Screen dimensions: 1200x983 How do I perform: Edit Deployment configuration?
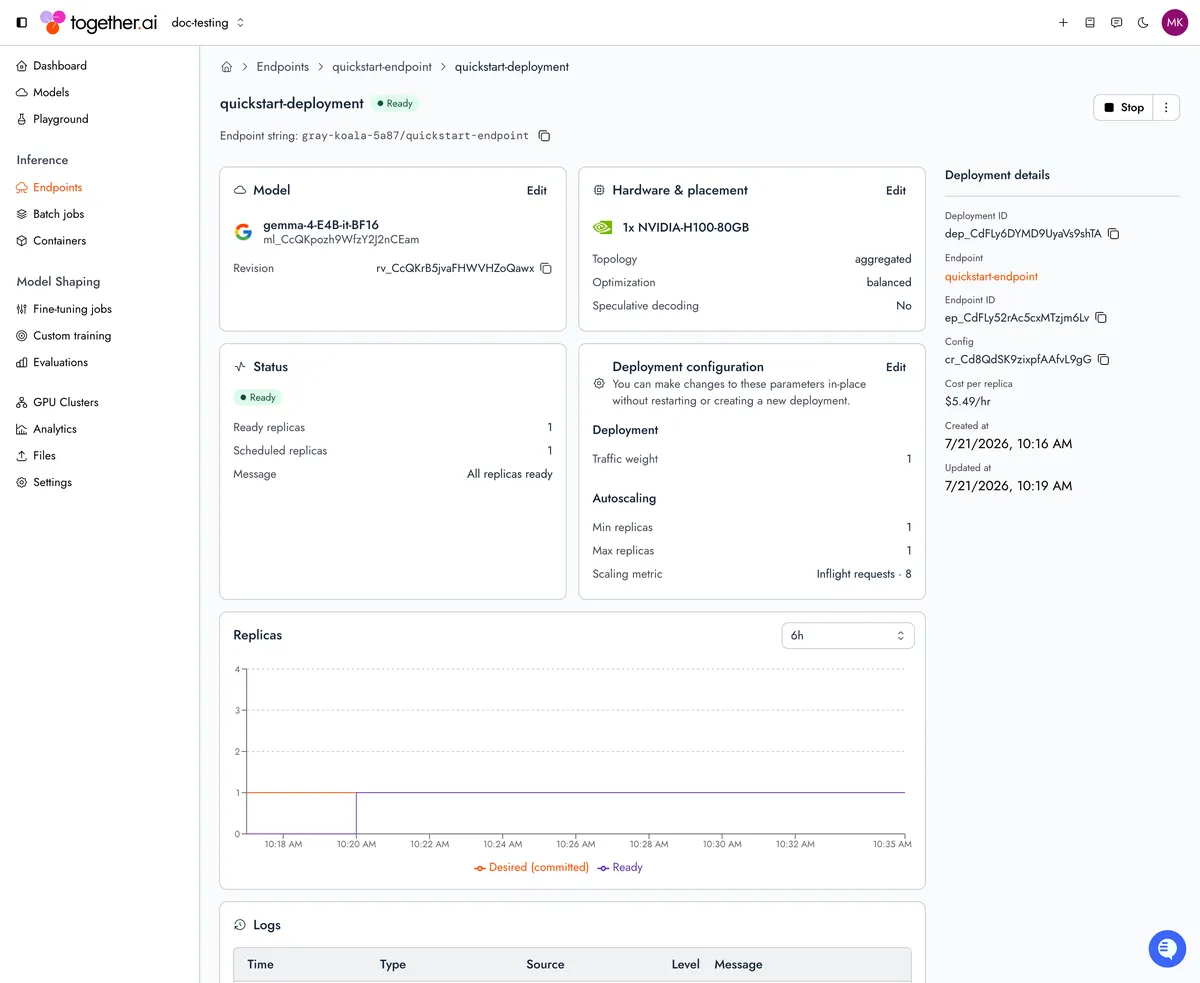coord(896,367)
